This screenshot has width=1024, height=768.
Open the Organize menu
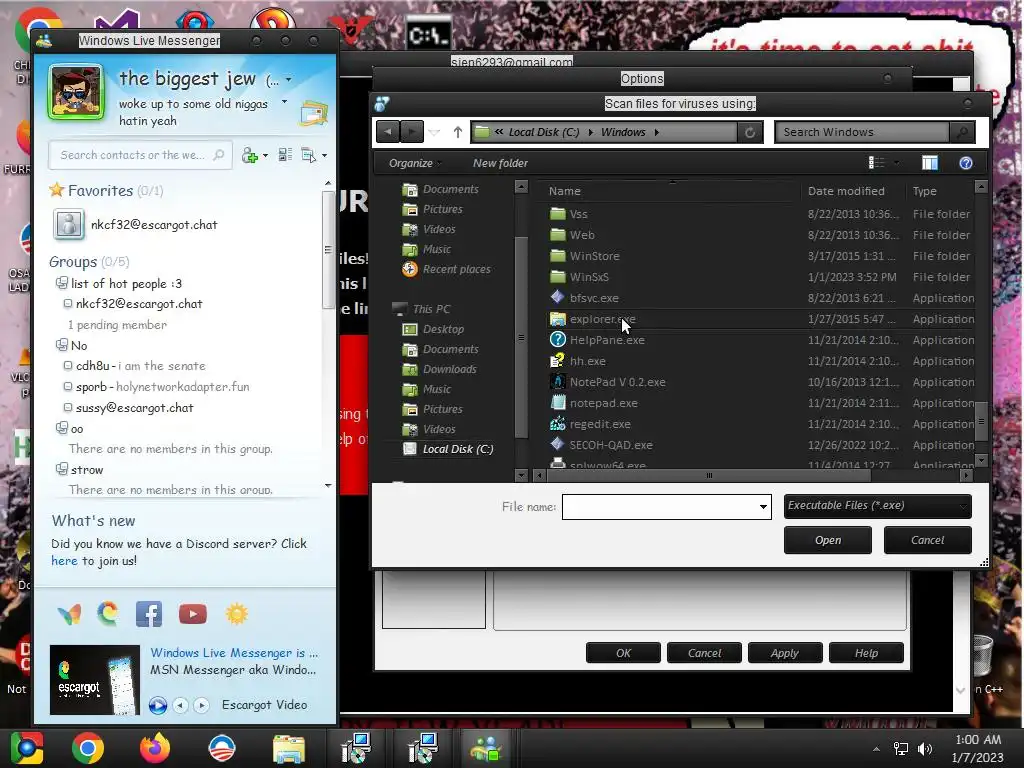[414, 163]
